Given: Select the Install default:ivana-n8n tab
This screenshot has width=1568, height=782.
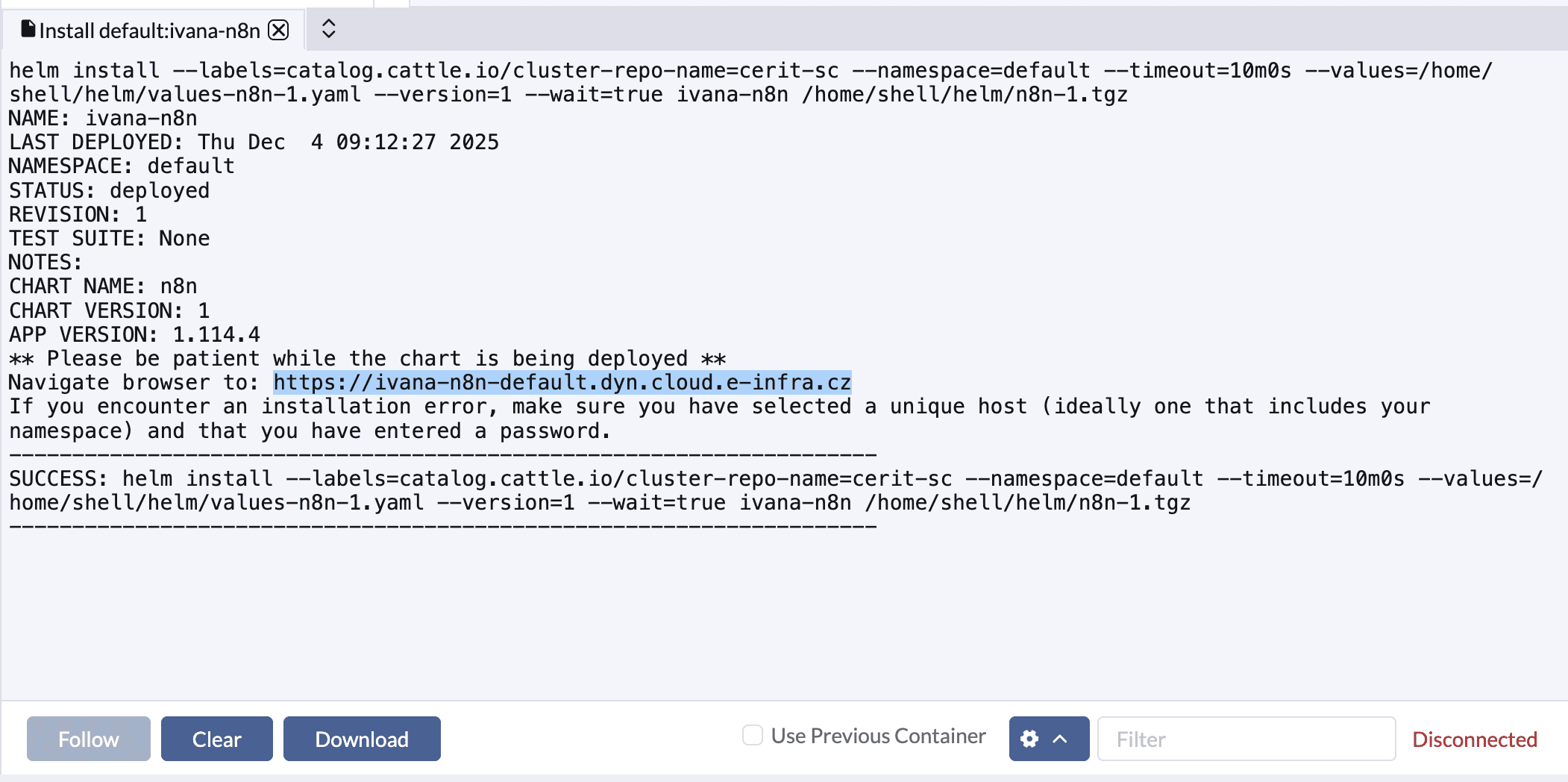Looking at the screenshot, I should pyautogui.click(x=149, y=31).
